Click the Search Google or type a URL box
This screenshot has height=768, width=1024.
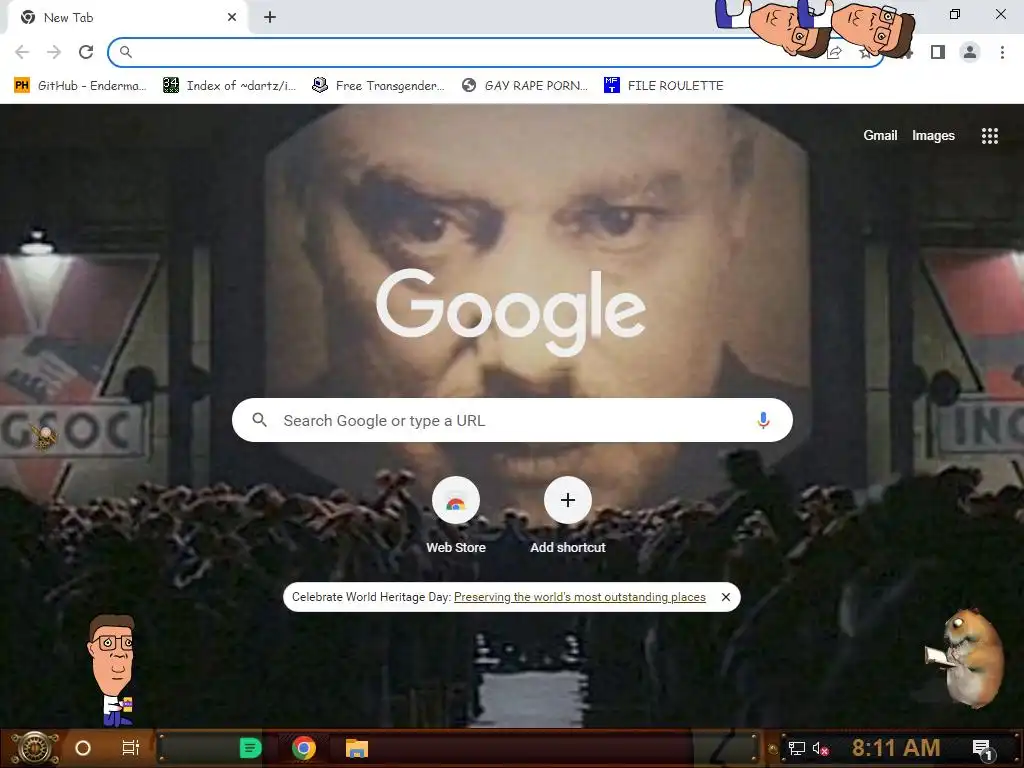pyautogui.click(x=513, y=420)
